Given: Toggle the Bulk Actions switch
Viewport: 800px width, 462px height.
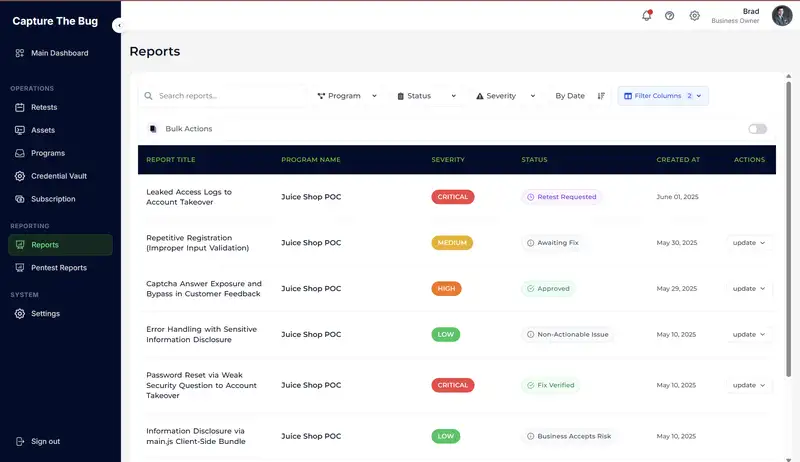Looking at the screenshot, I should [758, 129].
